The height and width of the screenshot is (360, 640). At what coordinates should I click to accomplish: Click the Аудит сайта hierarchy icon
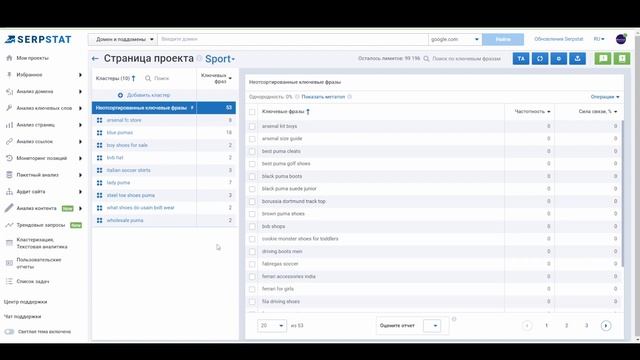pos(9,191)
